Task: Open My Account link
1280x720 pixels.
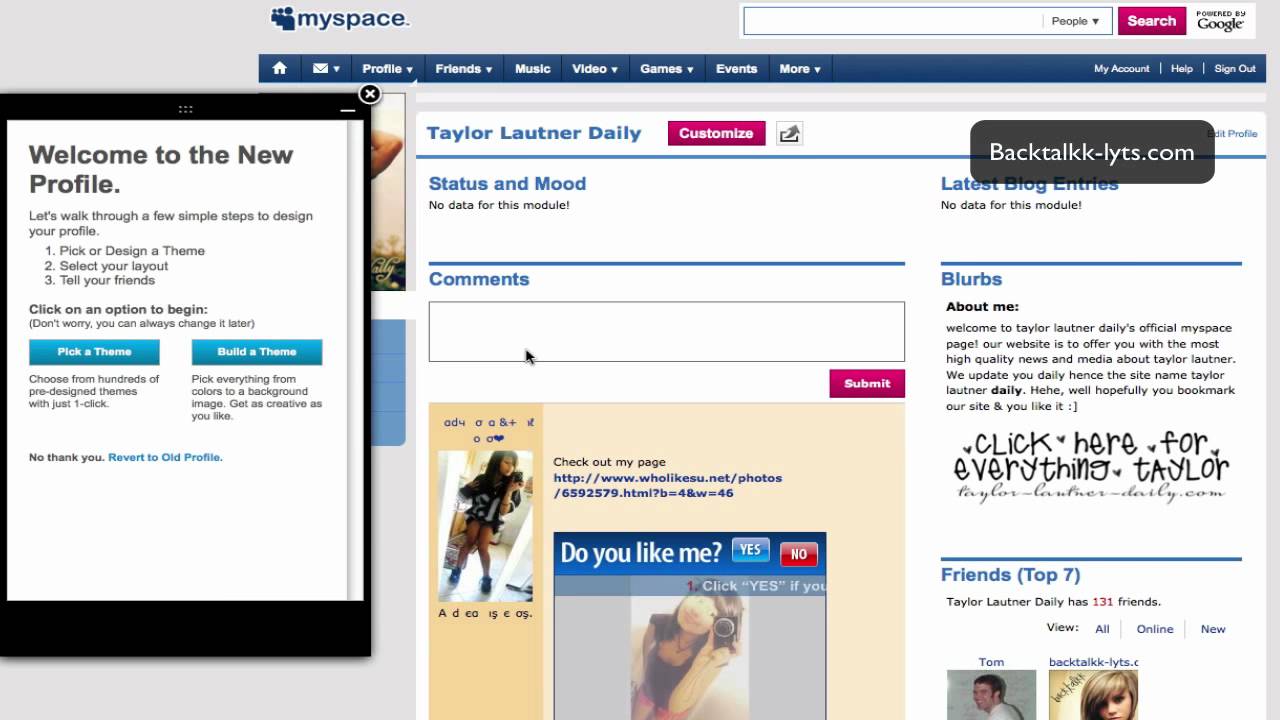Action: (1122, 69)
